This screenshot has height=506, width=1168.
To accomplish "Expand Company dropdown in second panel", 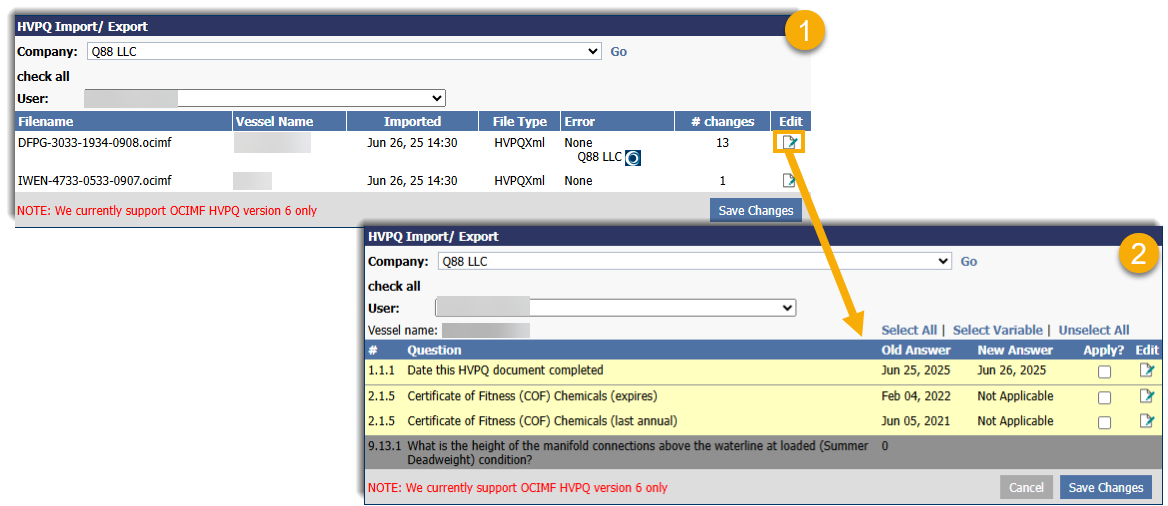I will point(693,261).
